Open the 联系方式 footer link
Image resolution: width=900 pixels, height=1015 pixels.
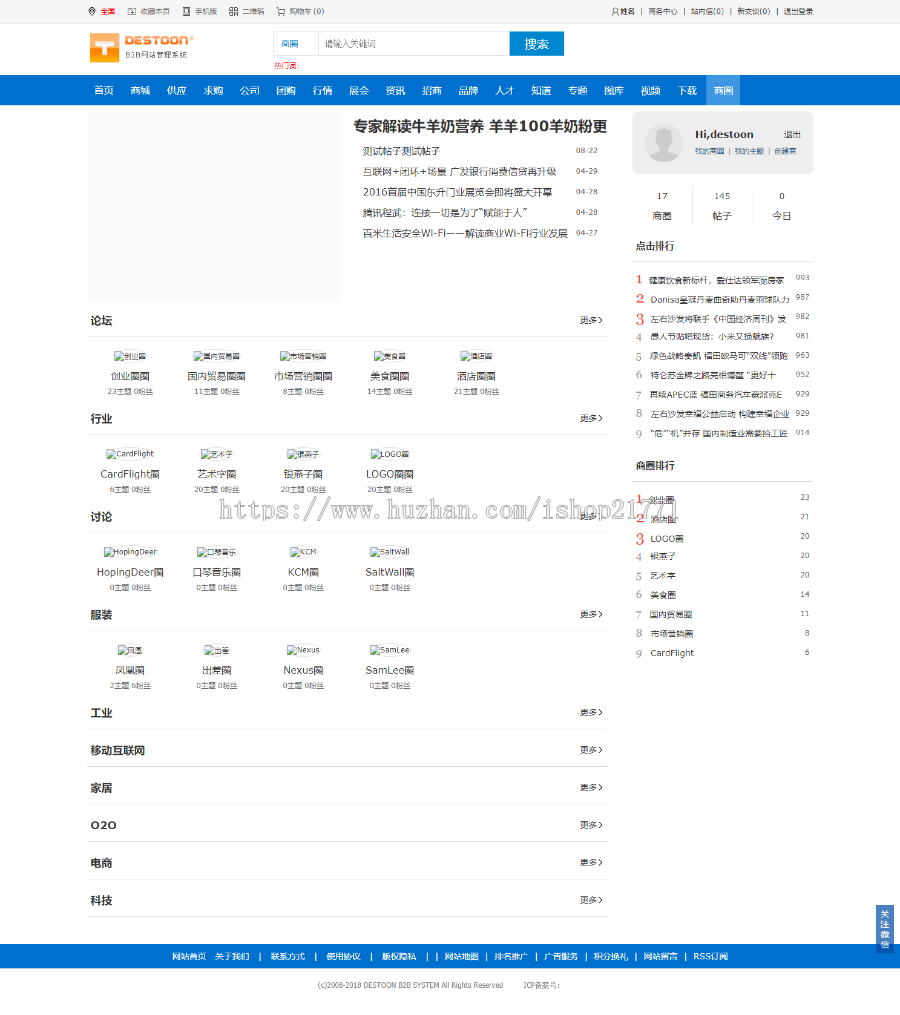pos(287,956)
